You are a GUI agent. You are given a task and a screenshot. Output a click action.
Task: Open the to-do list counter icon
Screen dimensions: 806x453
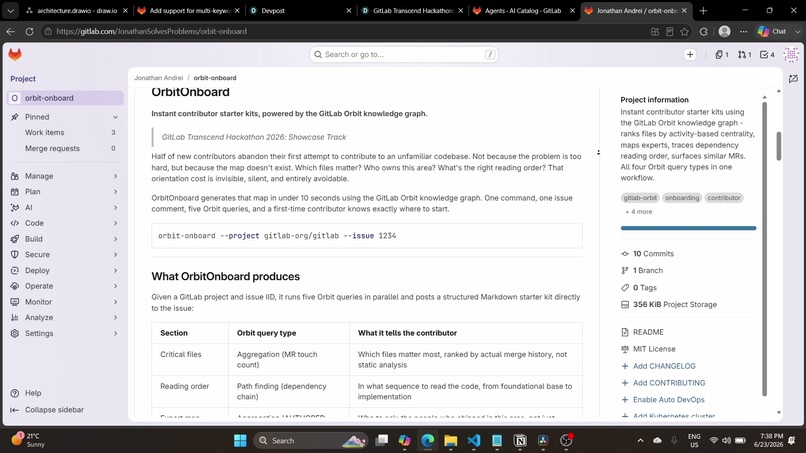tap(767, 55)
